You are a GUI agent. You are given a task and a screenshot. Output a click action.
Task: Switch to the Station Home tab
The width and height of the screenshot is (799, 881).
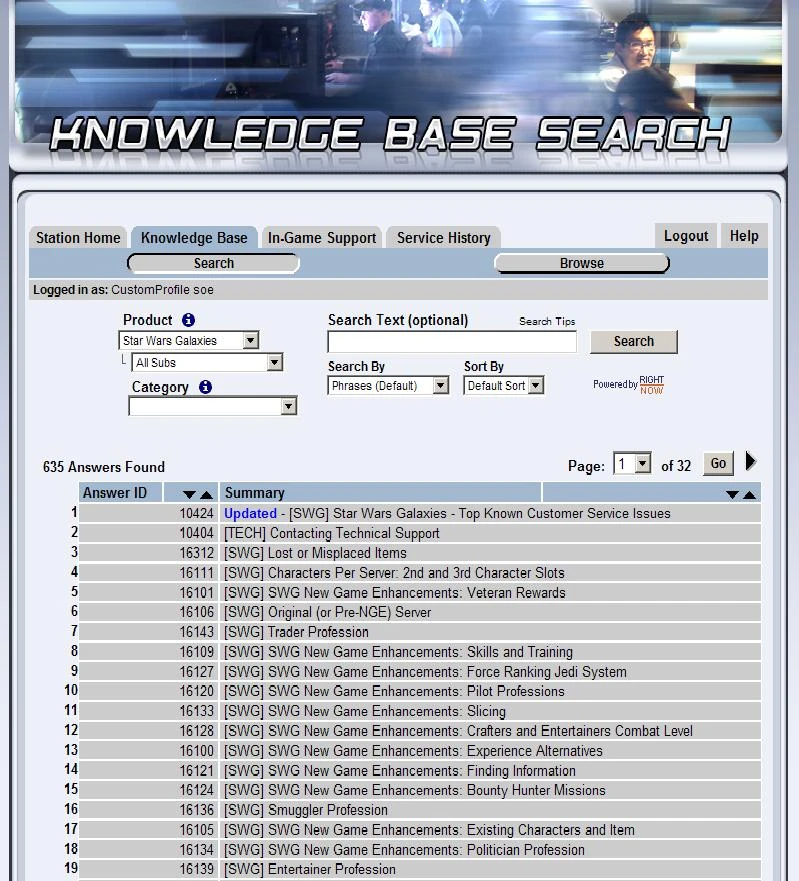click(x=78, y=238)
